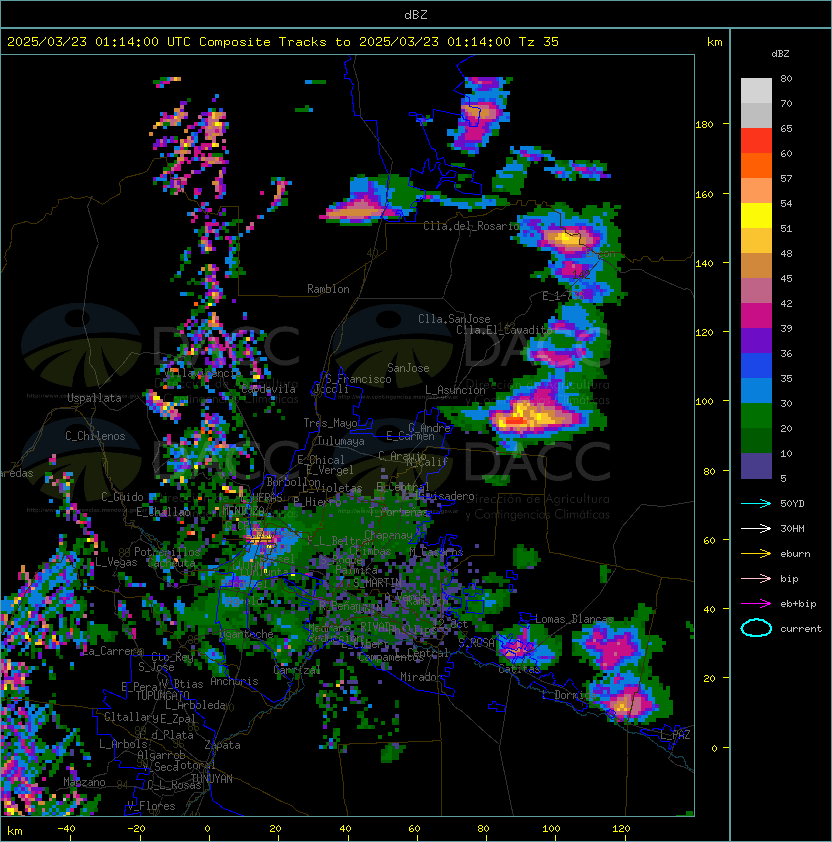Click the TUPUNGATO map label
The width and height of the screenshot is (832, 842).
click(162, 695)
